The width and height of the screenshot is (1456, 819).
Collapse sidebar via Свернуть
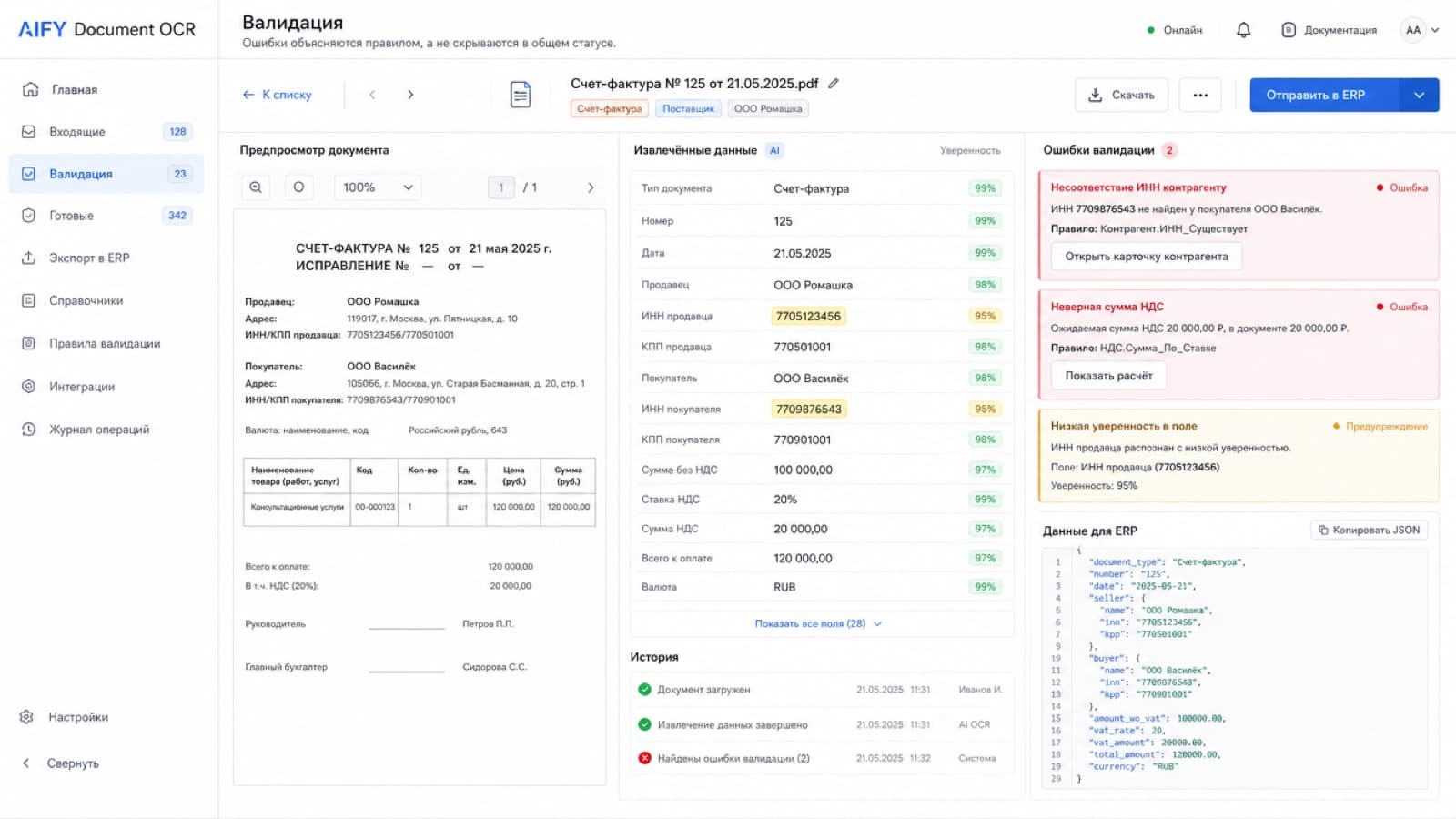point(60,763)
